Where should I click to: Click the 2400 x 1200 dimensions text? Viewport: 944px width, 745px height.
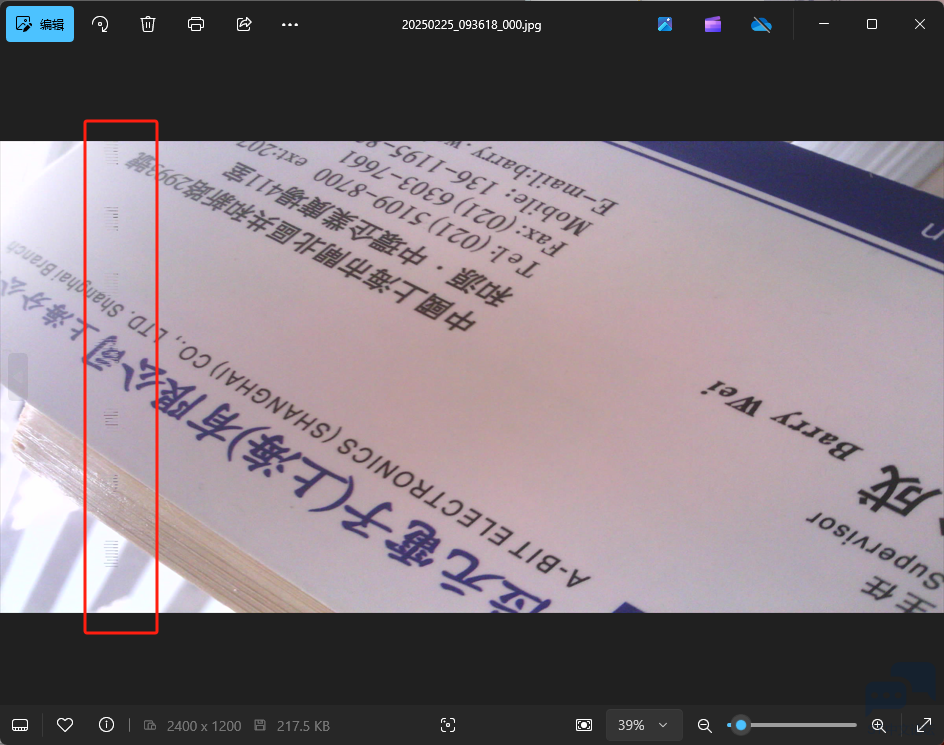point(204,726)
